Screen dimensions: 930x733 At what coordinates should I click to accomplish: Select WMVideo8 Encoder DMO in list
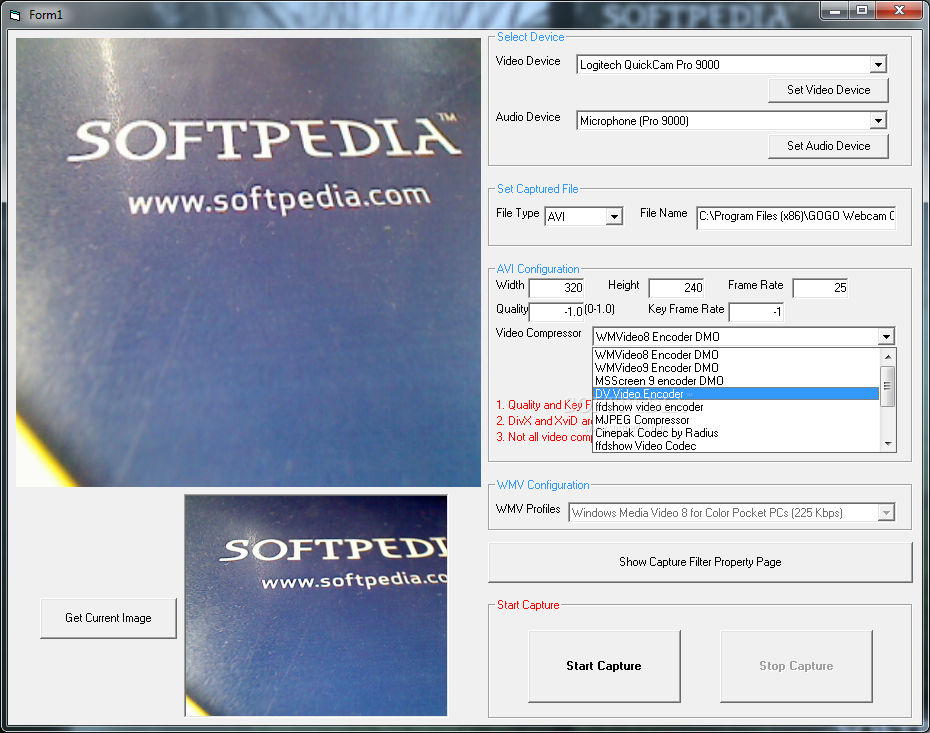point(736,355)
